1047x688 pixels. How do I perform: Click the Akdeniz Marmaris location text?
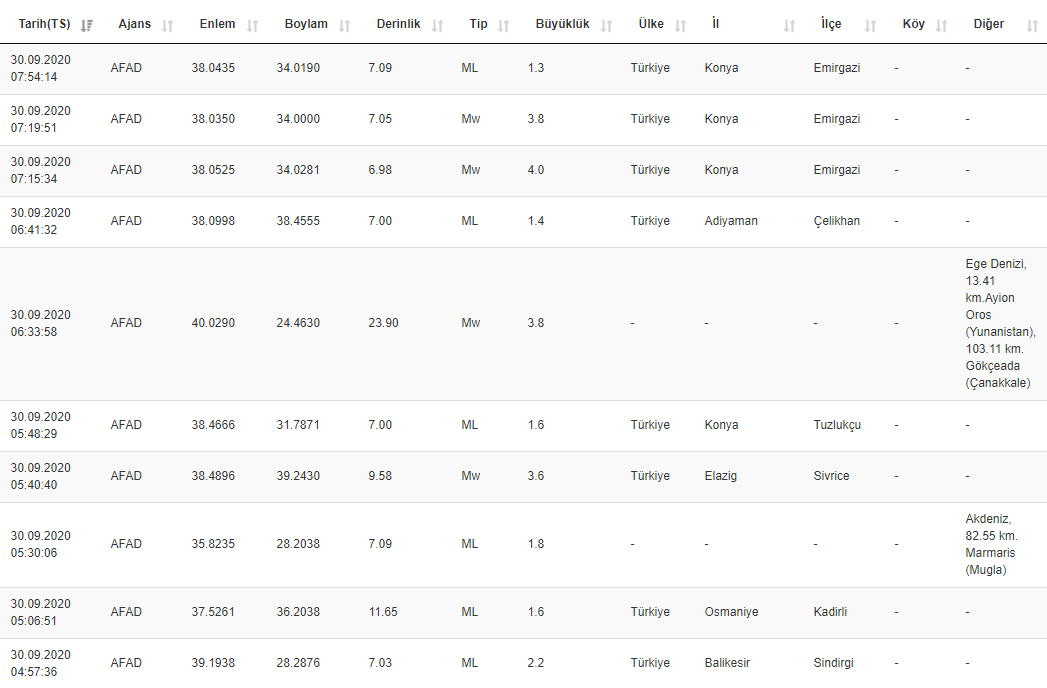pos(992,544)
